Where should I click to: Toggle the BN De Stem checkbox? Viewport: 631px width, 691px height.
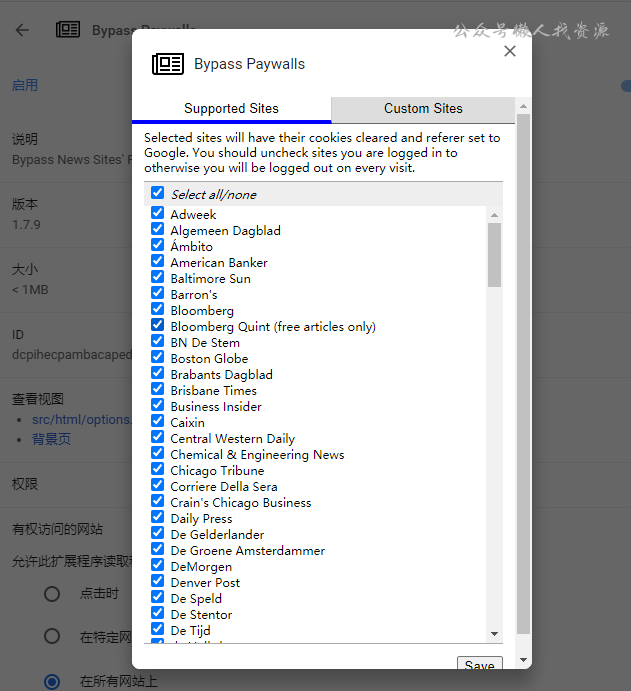point(157,341)
